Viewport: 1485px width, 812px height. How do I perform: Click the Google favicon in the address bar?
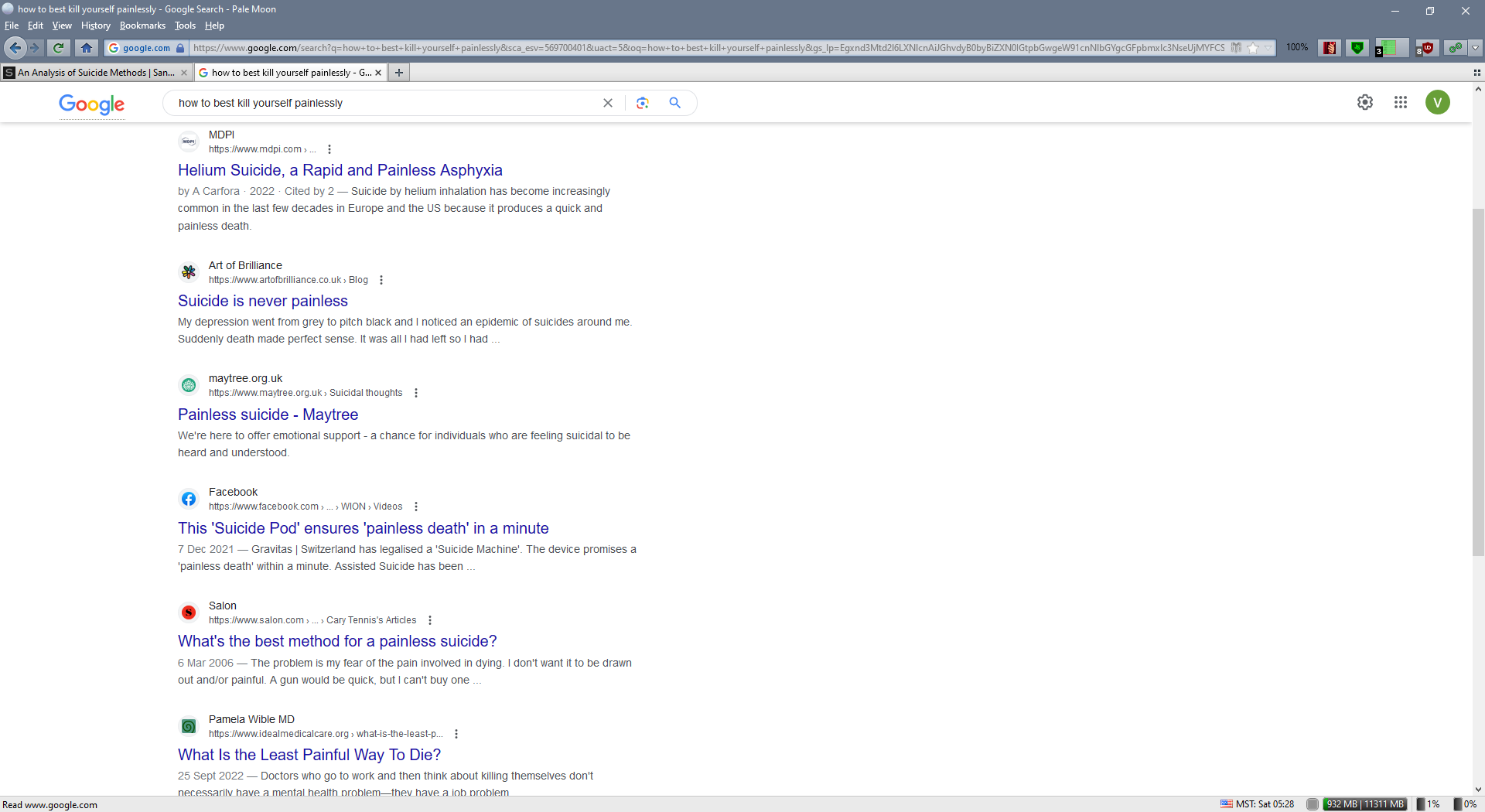point(114,48)
